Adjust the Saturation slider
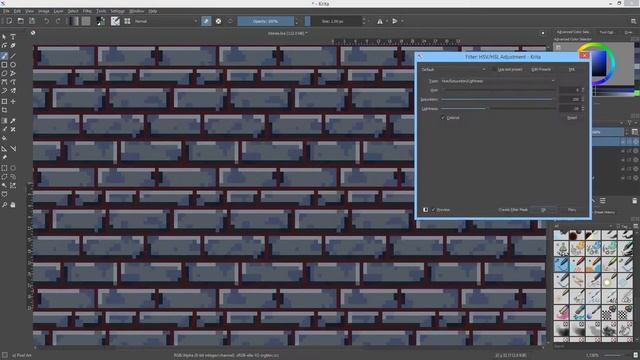Screen dimensions: 640x360 (498, 100)
